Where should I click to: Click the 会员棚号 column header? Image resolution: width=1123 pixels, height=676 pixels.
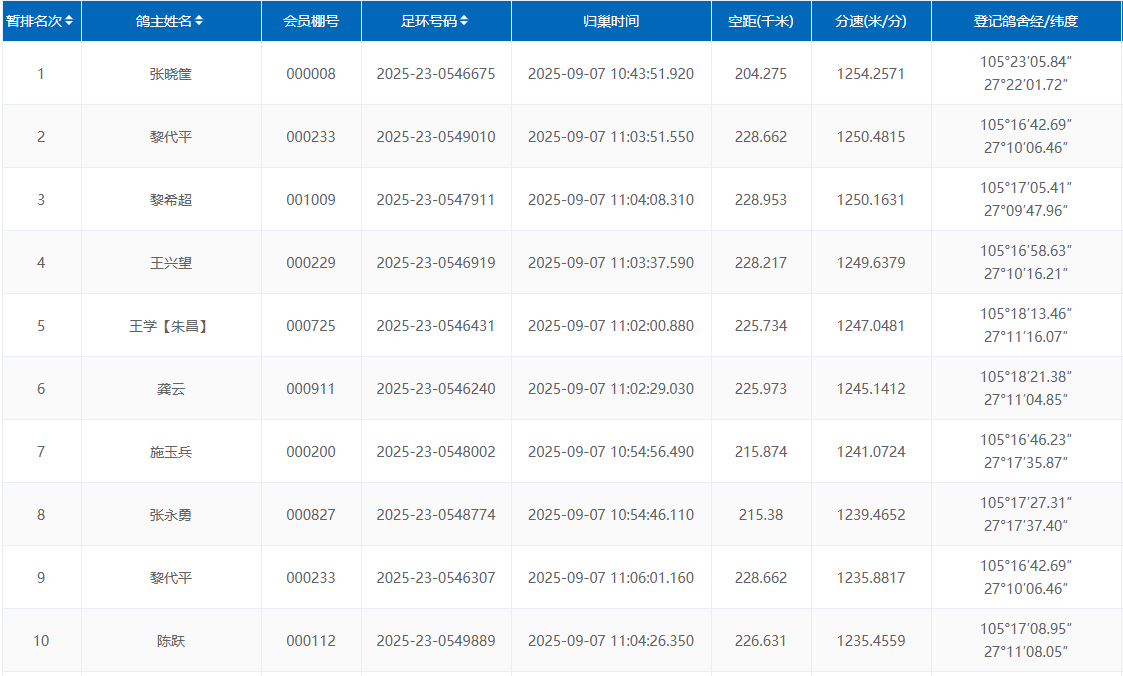click(x=311, y=21)
